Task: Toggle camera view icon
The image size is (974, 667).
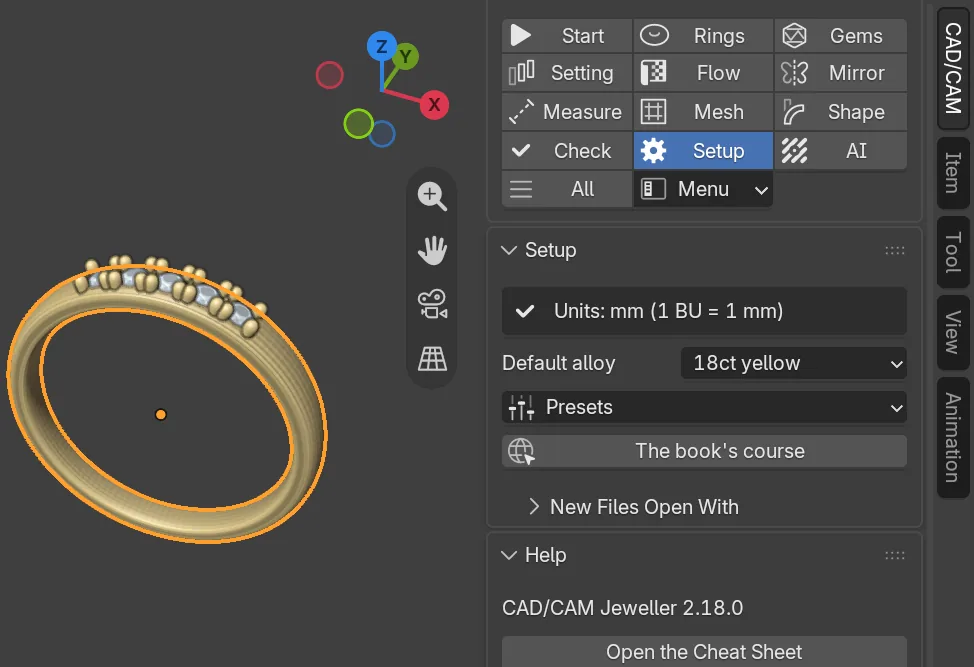Action: (432, 304)
